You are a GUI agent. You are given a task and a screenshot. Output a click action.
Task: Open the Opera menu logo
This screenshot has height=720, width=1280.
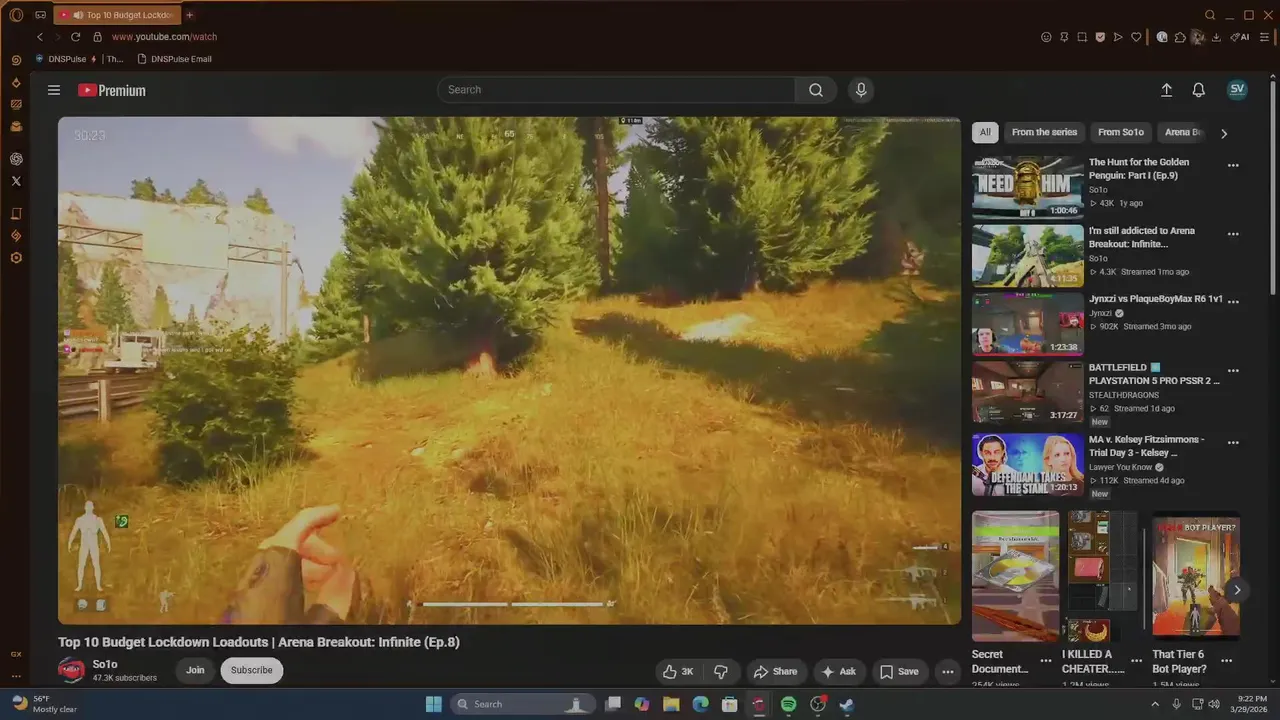pyautogui.click(x=16, y=15)
